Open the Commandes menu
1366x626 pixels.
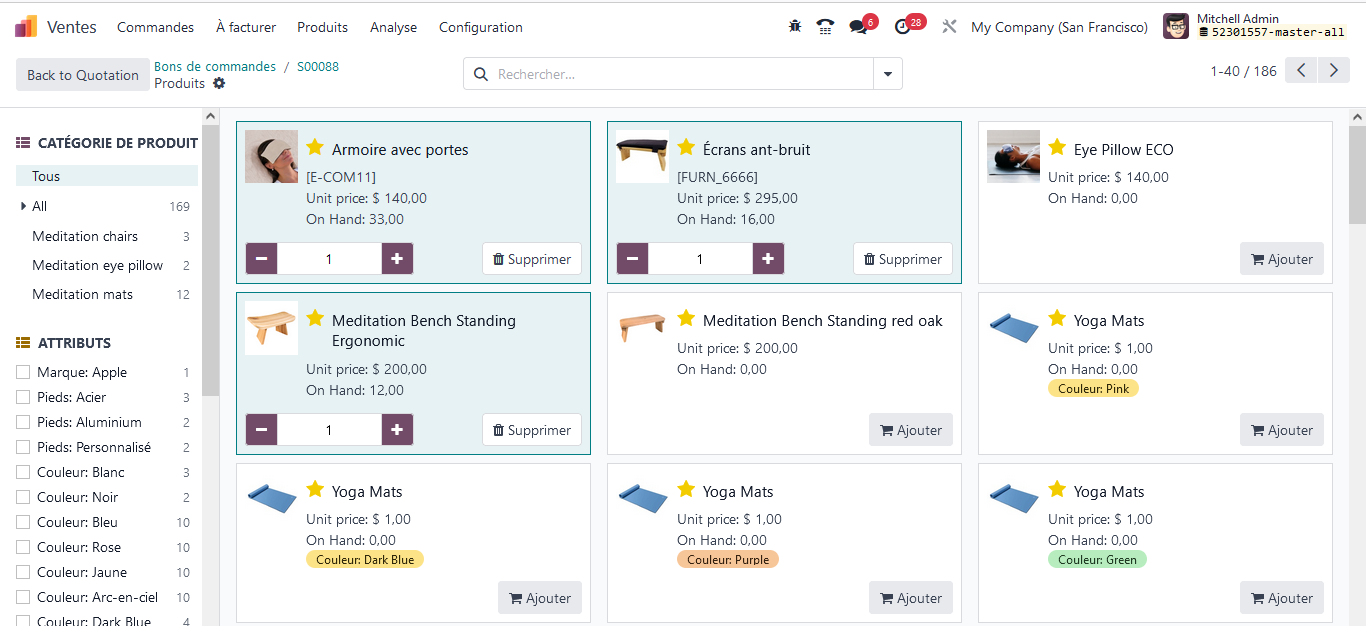(x=155, y=27)
